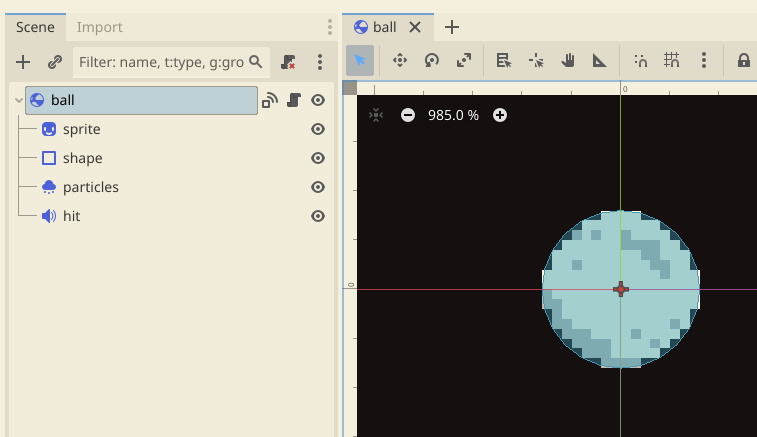The image size is (757, 437).
Task: Open signals icon on ball node
Action: point(270,100)
